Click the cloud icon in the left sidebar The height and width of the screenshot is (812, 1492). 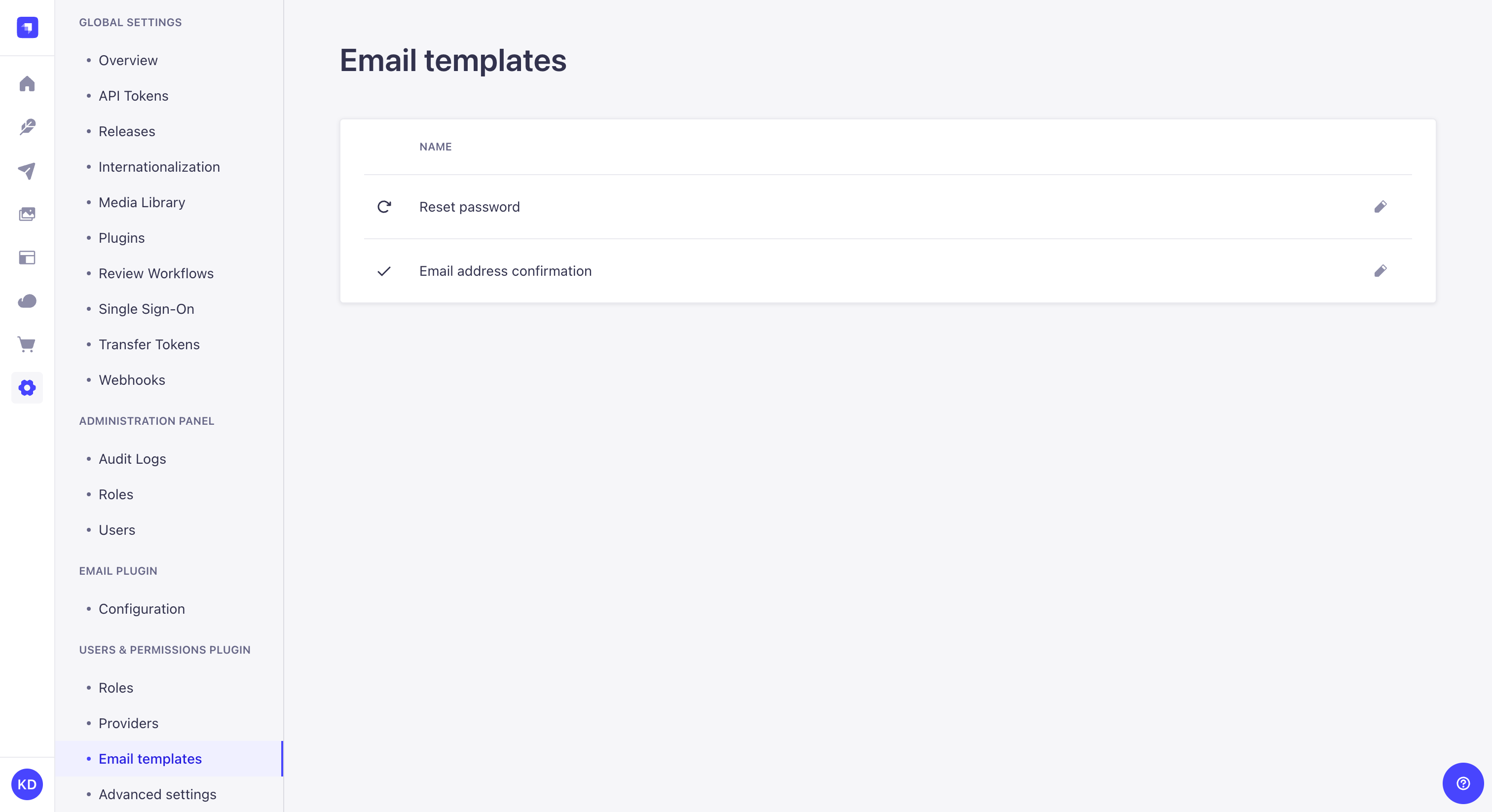27,301
